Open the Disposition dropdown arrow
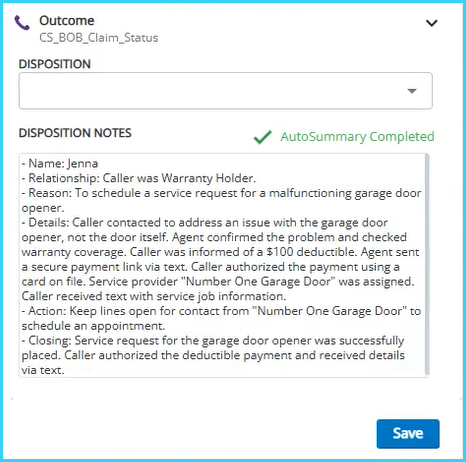This screenshot has height=462, width=466. 412,91
